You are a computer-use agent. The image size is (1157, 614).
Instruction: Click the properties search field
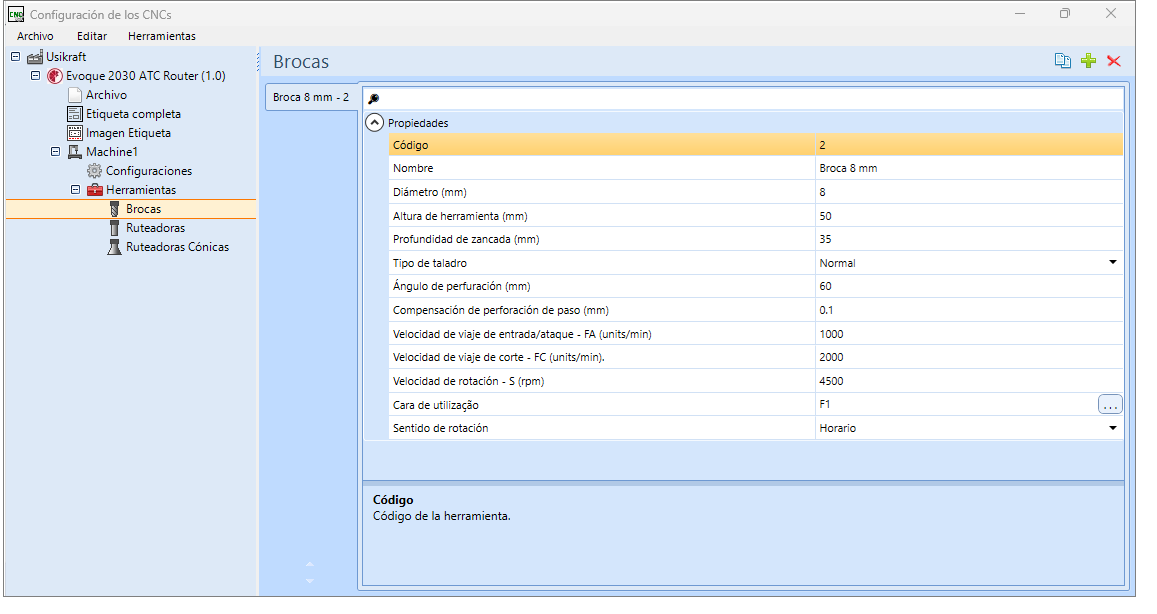pos(744,99)
